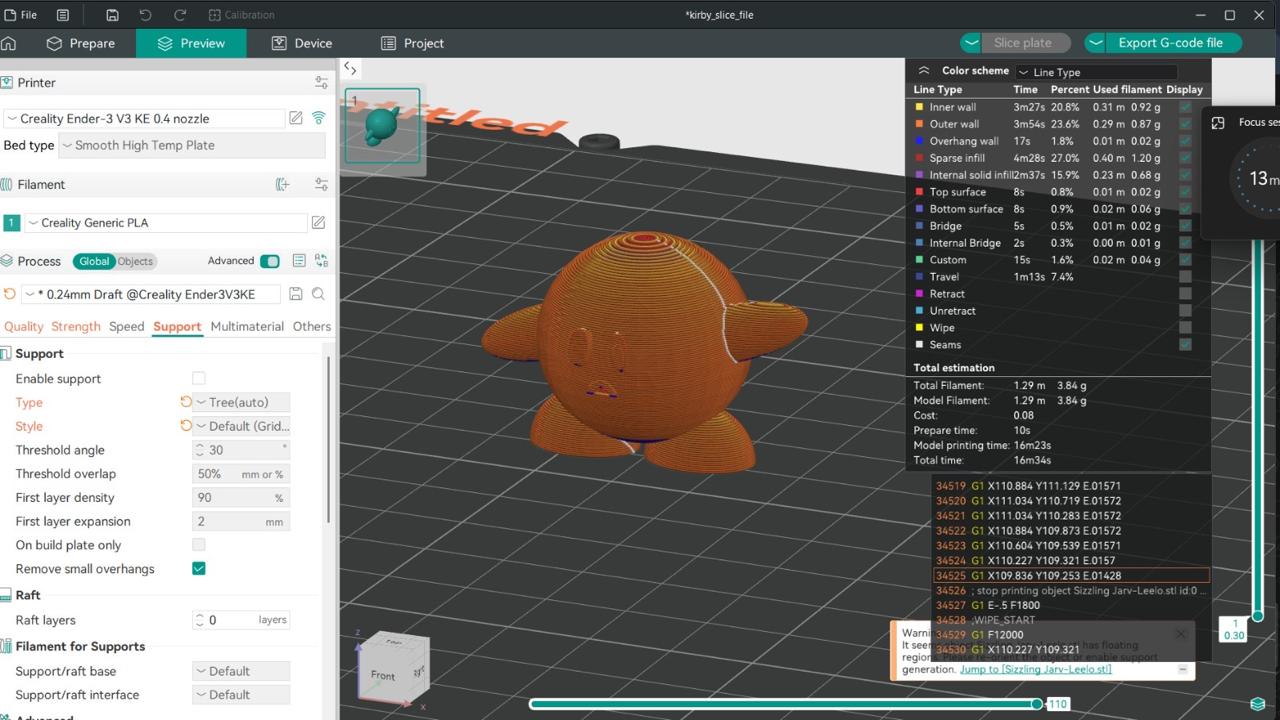1280x720 pixels.
Task: Open the Speed settings tab
Action: [x=127, y=326]
